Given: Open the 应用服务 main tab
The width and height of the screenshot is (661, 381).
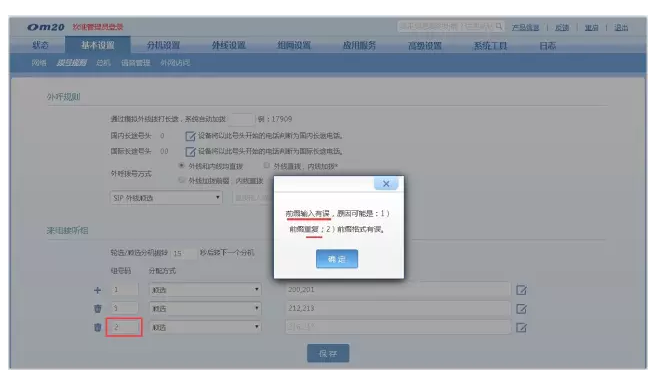Looking at the screenshot, I should click(359, 45).
